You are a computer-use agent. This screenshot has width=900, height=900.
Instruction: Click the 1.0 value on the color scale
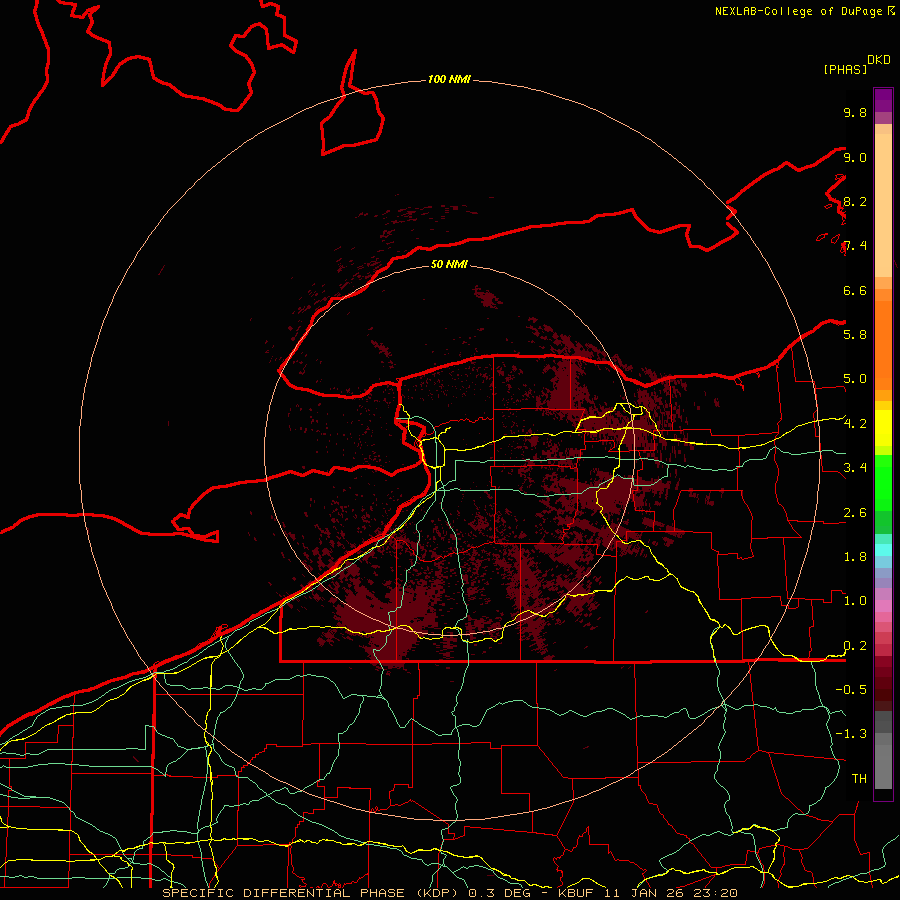click(x=855, y=600)
